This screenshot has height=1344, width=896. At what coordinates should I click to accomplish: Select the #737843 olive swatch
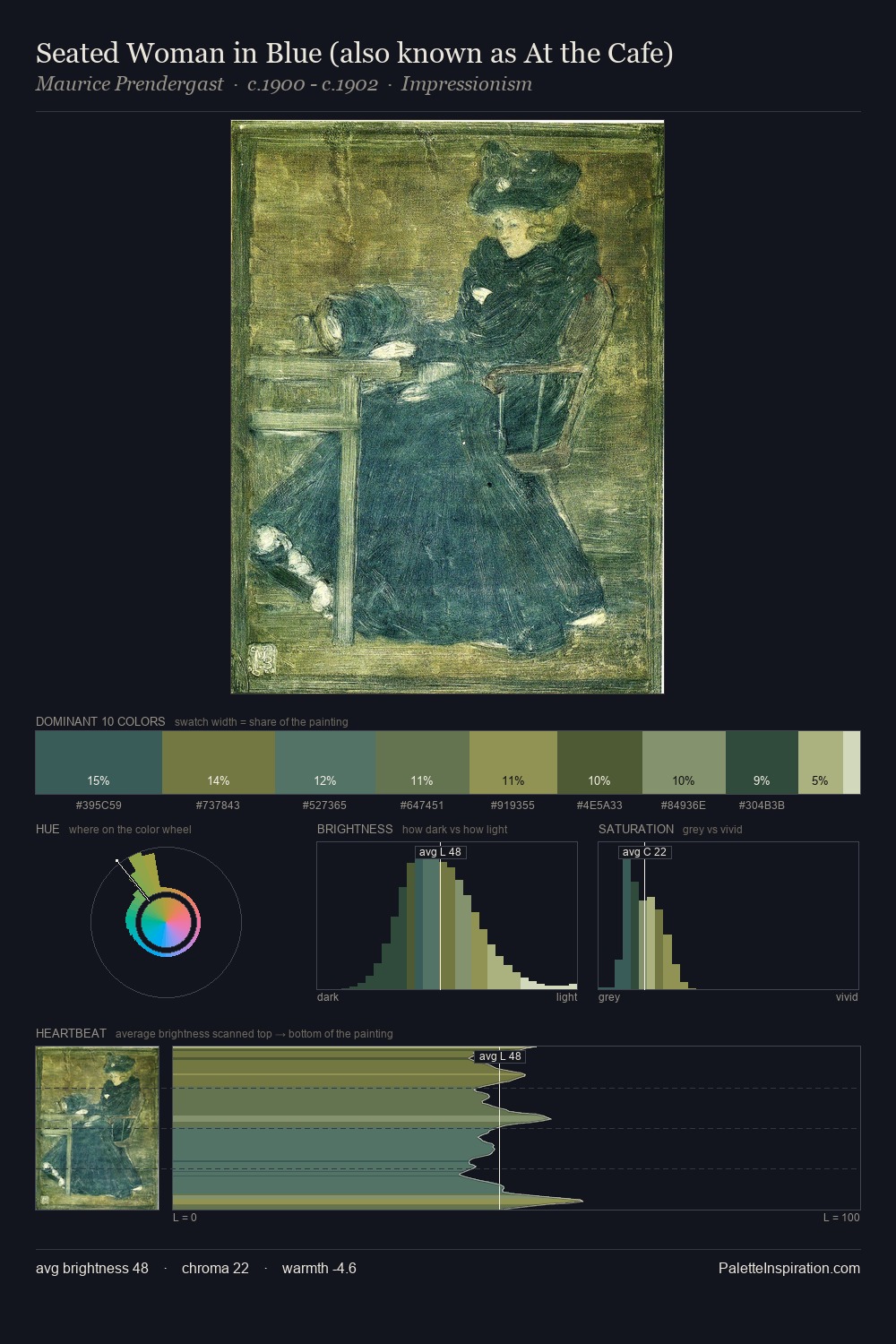(x=219, y=762)
